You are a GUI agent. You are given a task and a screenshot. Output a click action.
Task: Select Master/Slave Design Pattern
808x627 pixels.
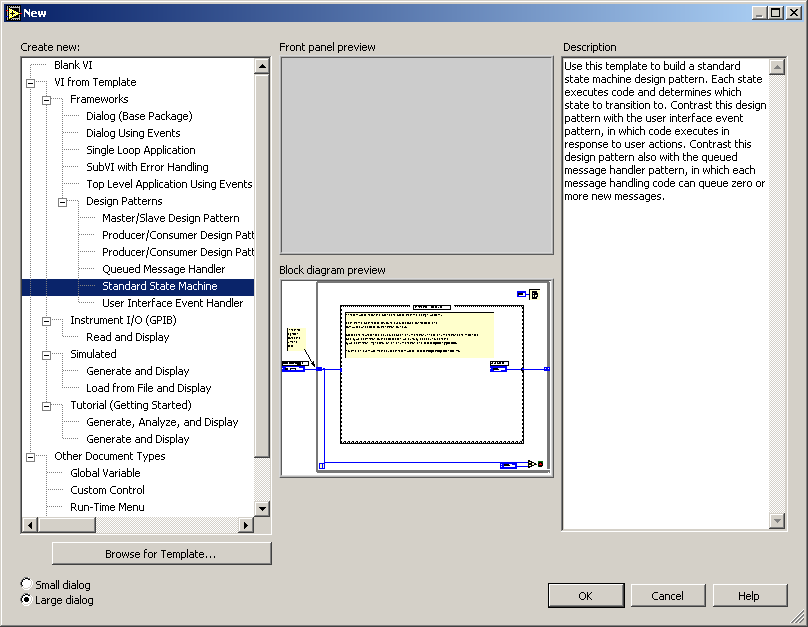pos(171,218)
